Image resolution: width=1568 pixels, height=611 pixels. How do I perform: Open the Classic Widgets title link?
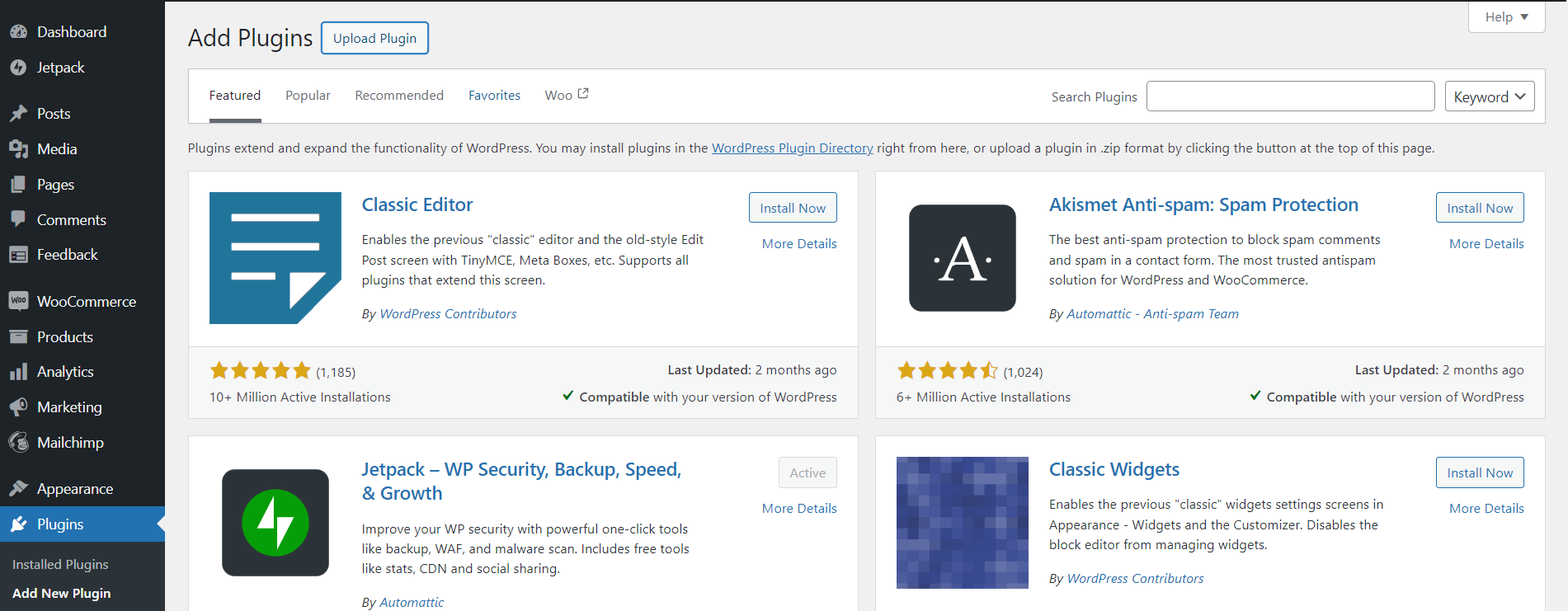(1114, 469)
